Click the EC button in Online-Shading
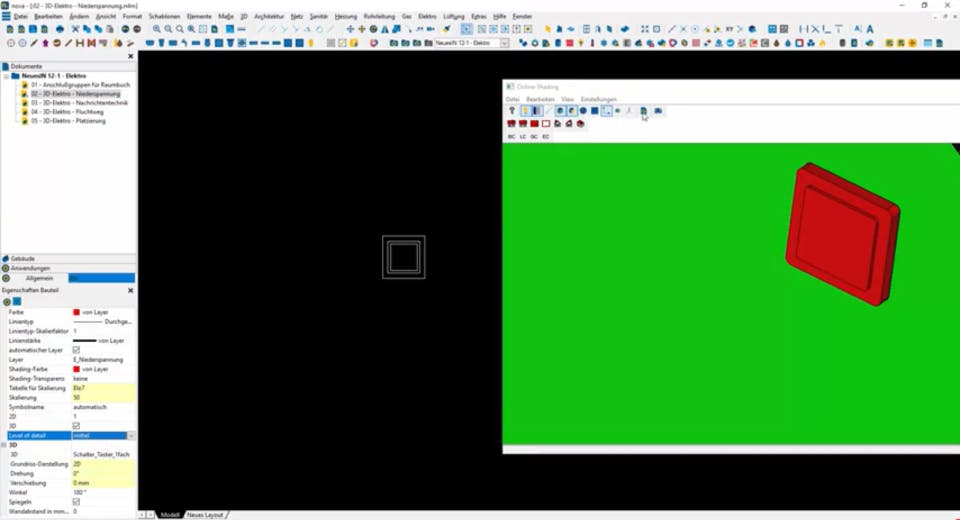The width and height of the screenshot is (960, 520). coord(546,137)
